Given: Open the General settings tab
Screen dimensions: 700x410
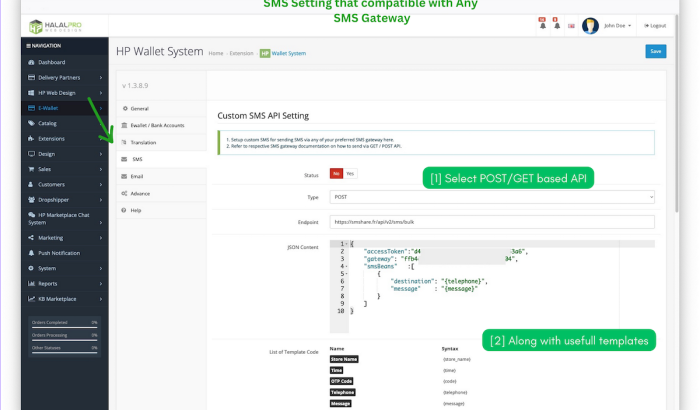Looking at the screenshot, I should pyautogui.click(x=161, y=109).
